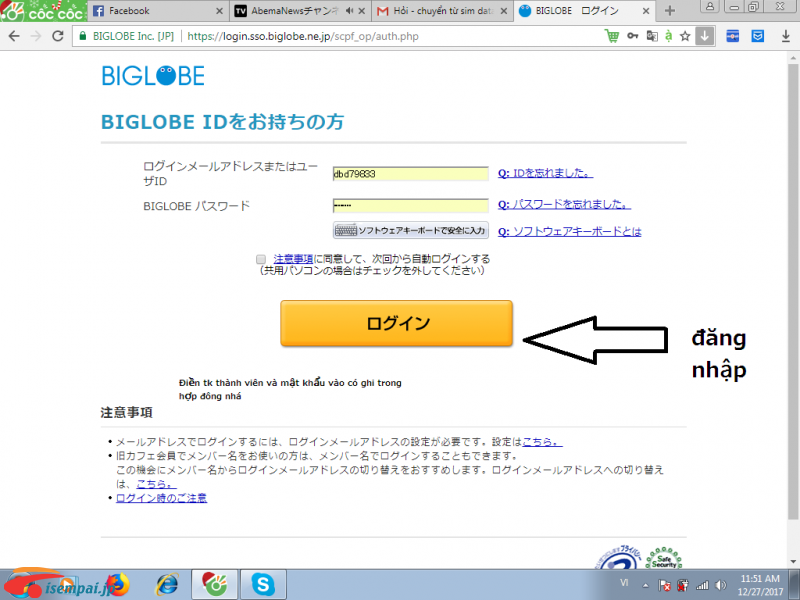Image resolution: width=800 pixels, height=600 pixels.
Task: Click the Cốc Cốc browser logo button
Action: pos(44,11)
